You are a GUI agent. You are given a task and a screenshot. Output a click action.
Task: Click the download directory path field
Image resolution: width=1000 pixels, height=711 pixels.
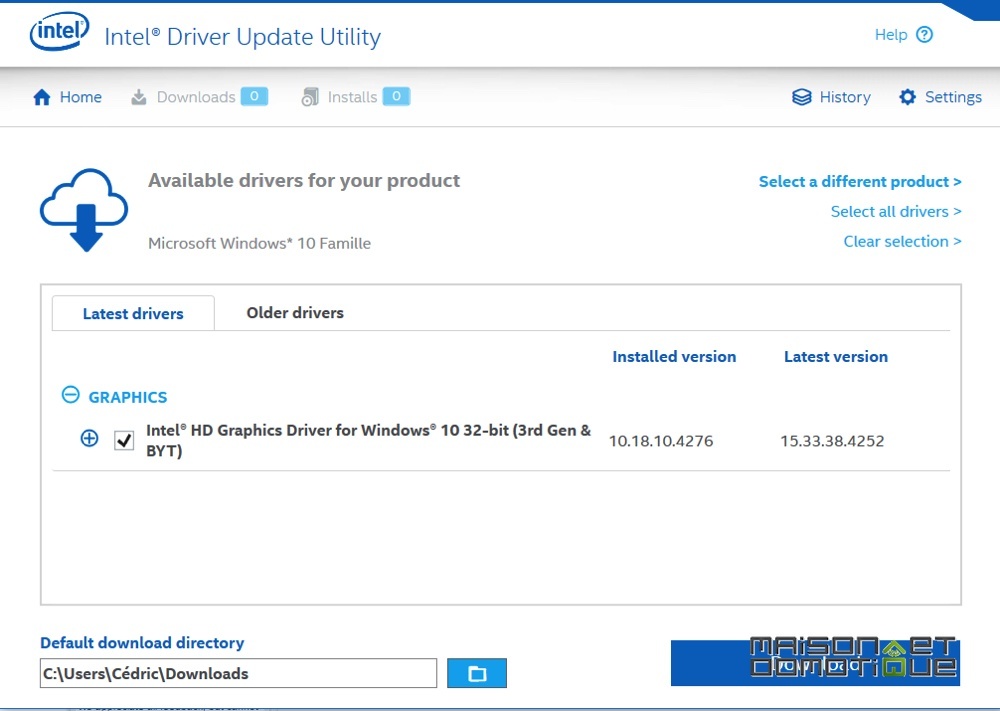point(239,673)
